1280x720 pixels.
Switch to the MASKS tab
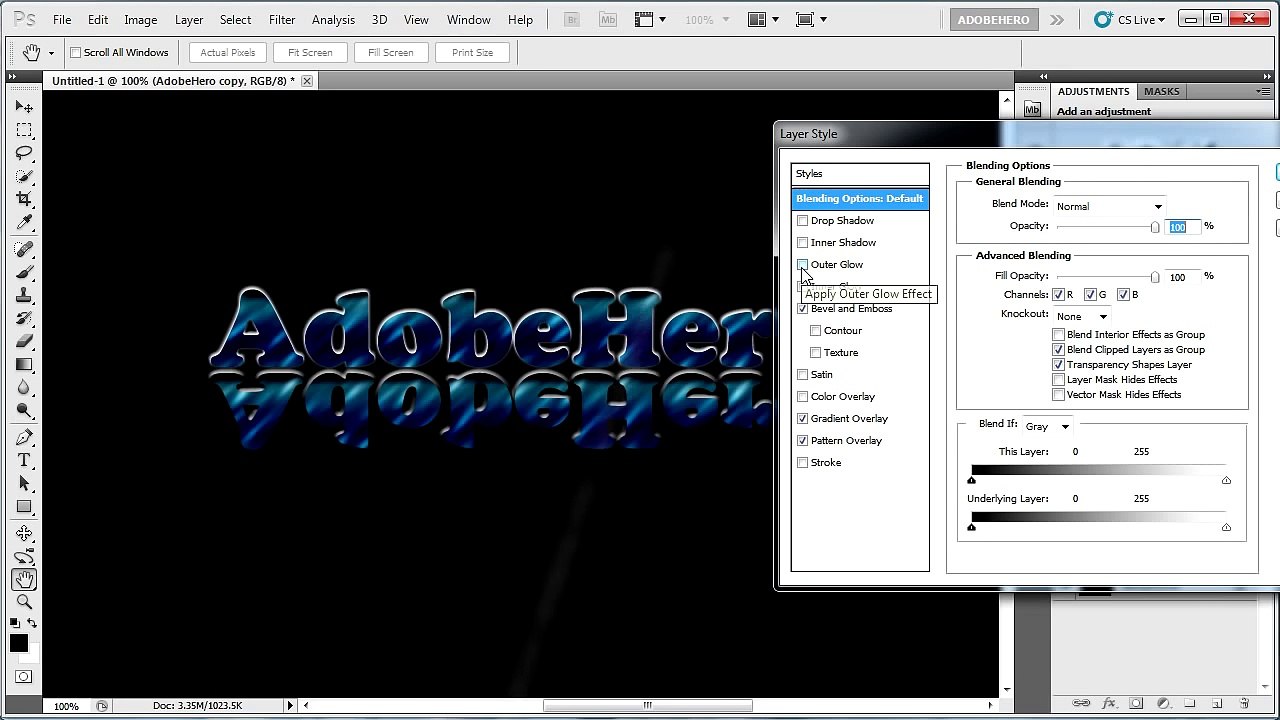pyautogui.click(x=1162, y=91)
